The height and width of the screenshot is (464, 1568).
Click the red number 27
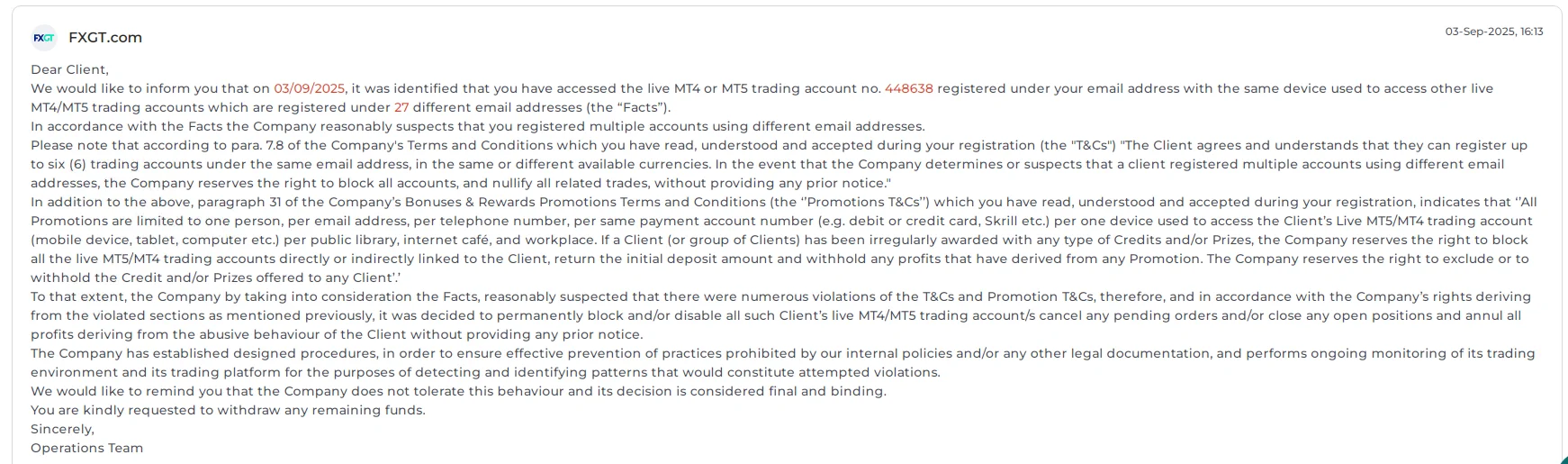coord(401,107)
